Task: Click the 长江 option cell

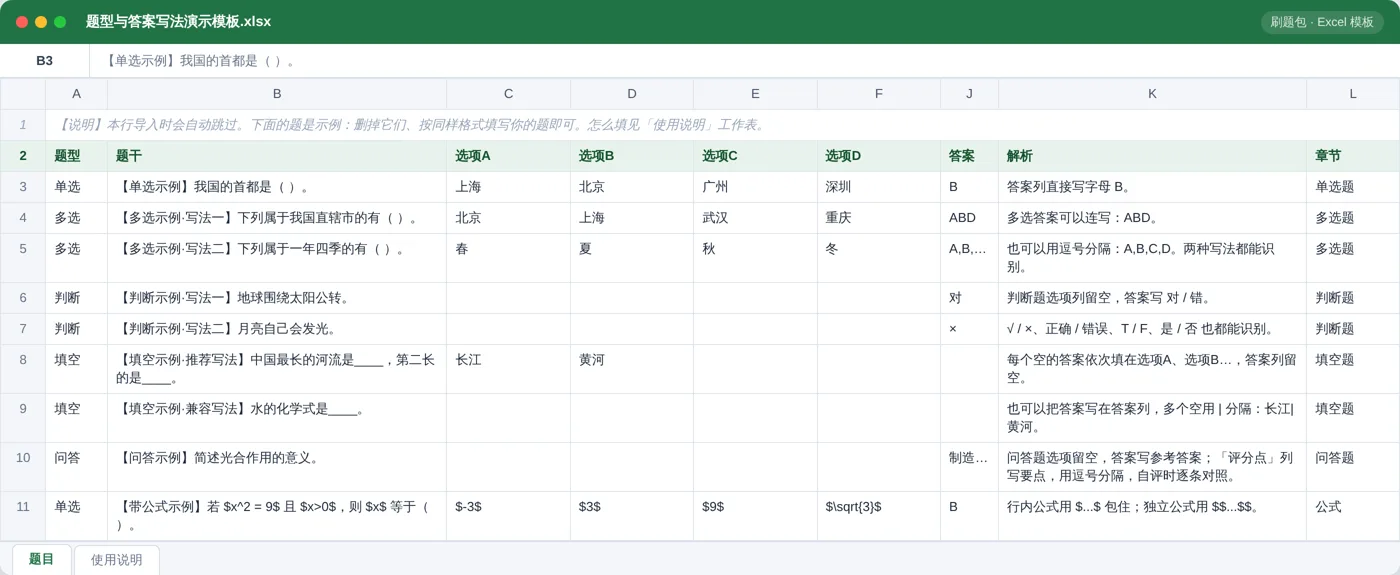Action: [x=508, y=369]
